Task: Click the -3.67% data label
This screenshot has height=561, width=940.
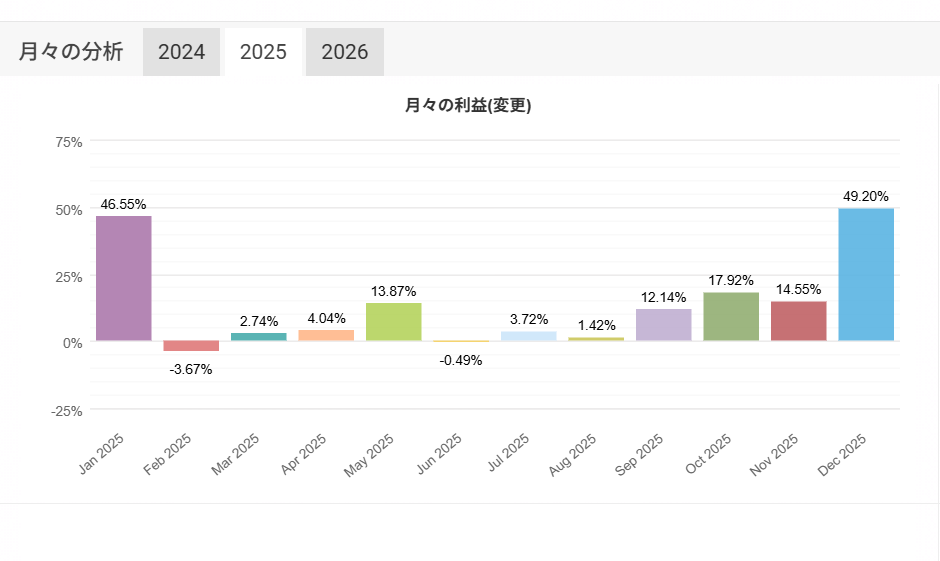Action: pyautogui.click(x=190, y=369)
